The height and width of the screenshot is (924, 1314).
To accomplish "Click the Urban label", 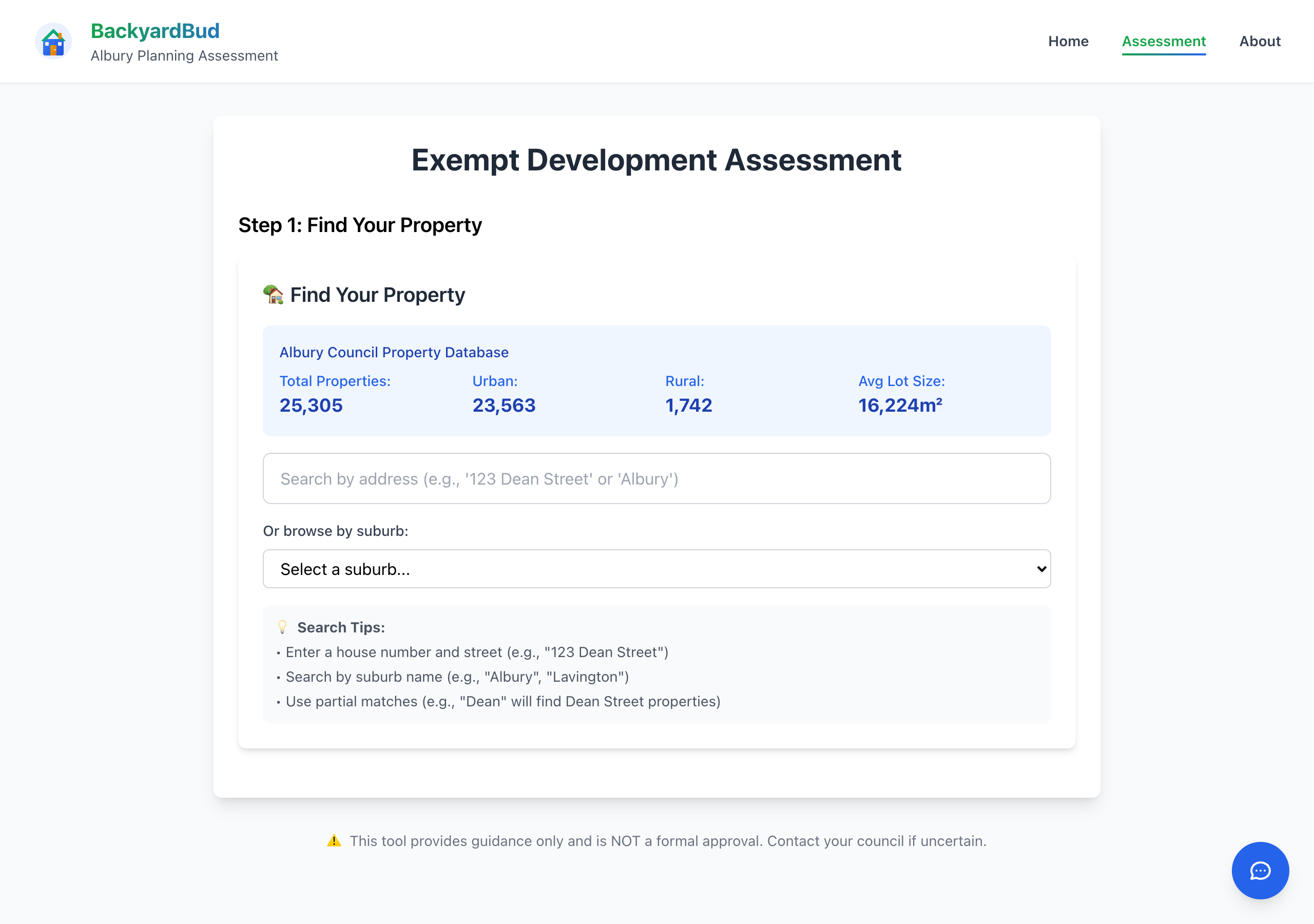I will (494, 381).
